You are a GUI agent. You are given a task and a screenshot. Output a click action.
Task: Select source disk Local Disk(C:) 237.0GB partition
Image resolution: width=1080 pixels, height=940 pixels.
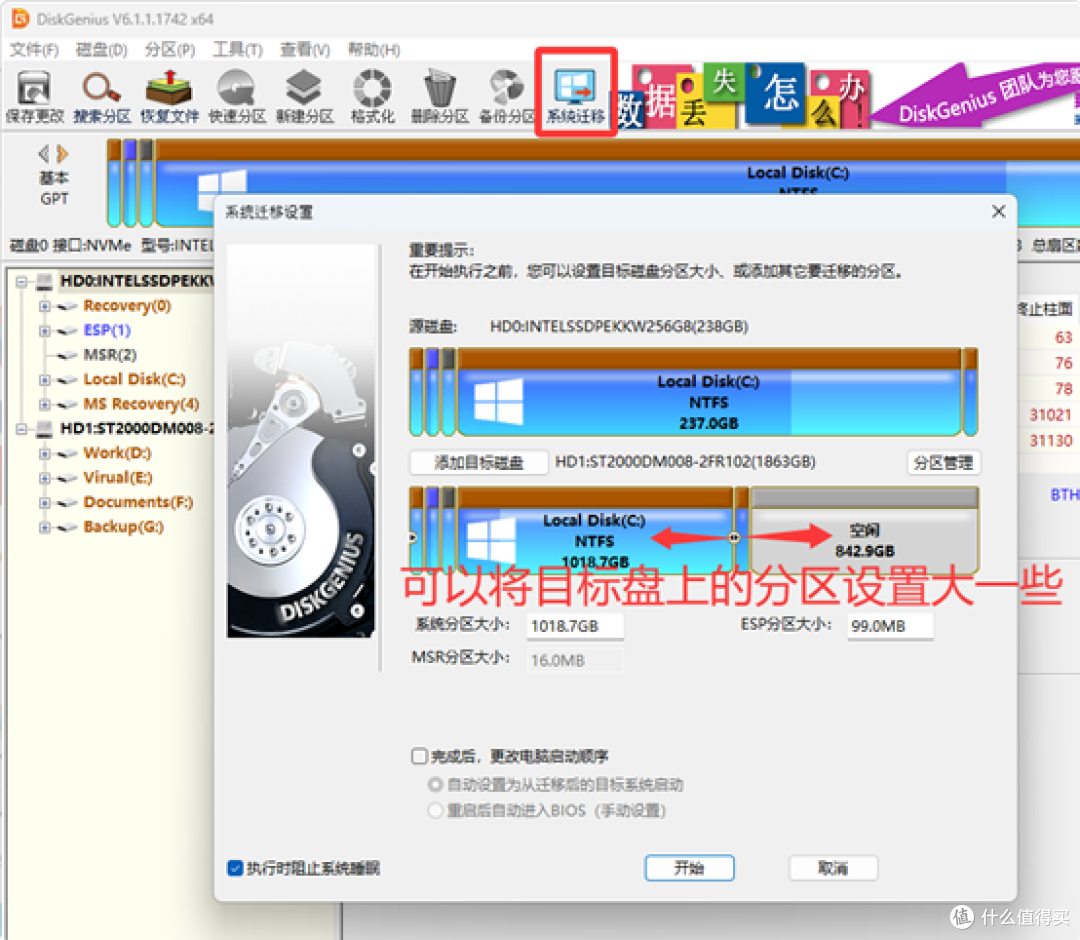tap(709, 393)
